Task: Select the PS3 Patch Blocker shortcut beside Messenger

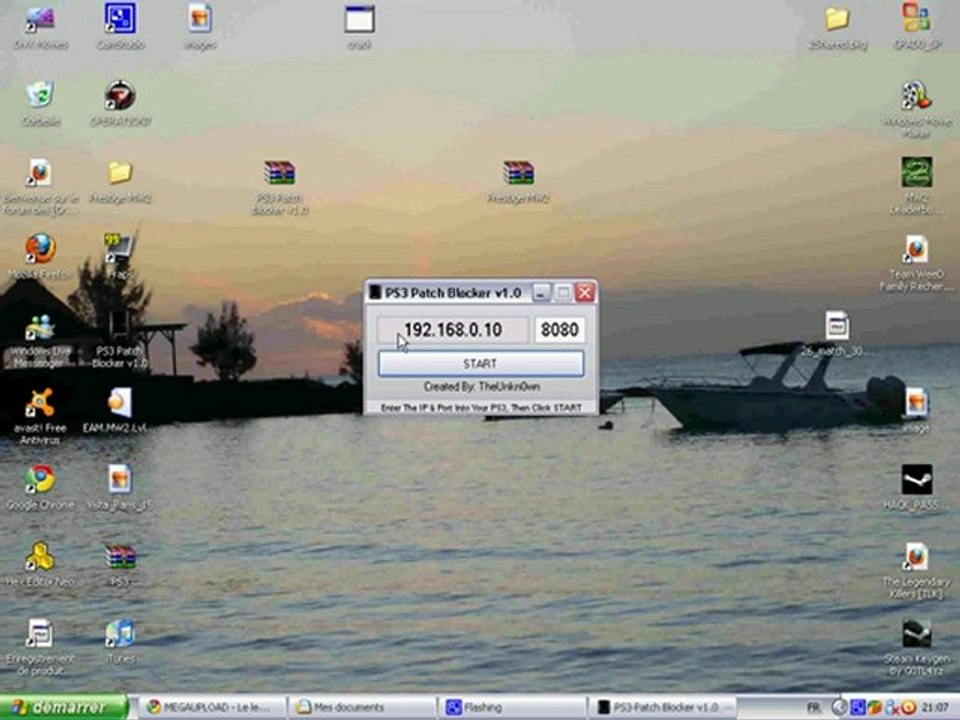Action: pyautogui.click(x=120, y=340)
